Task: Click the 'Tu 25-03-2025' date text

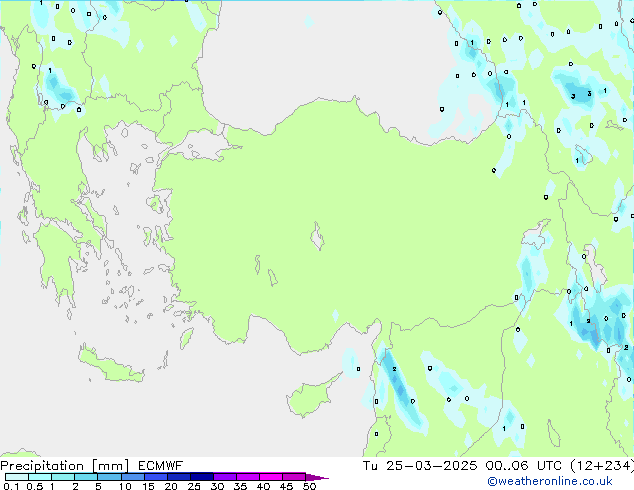Action: [x=420, y=466]
